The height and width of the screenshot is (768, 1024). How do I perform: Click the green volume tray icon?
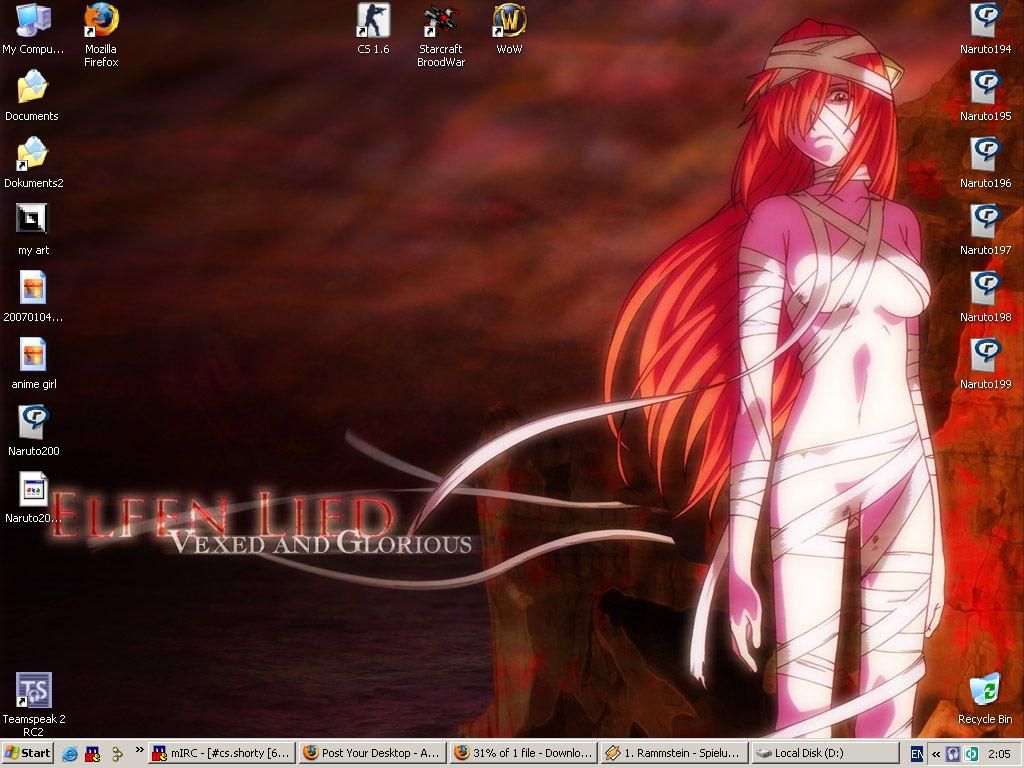971,754
